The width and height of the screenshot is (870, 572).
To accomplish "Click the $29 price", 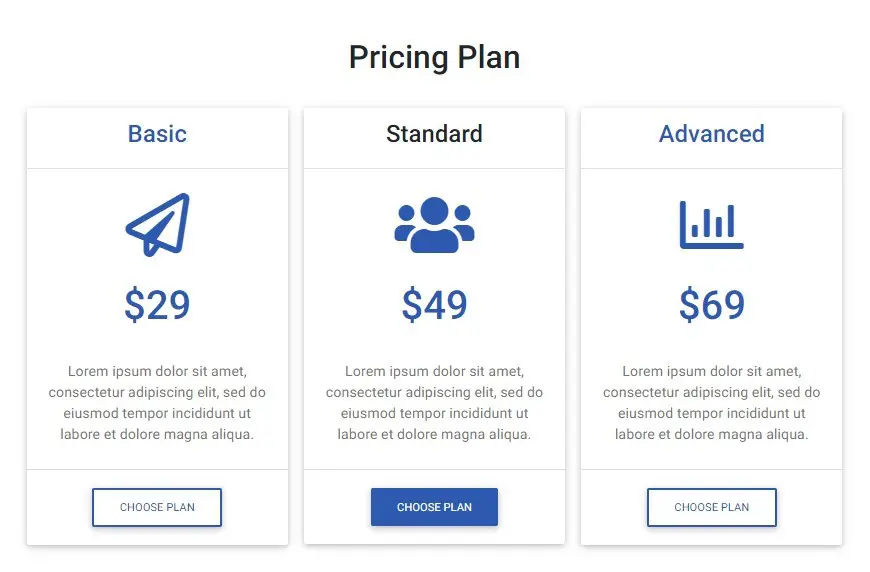I will (x=157, y=304).
